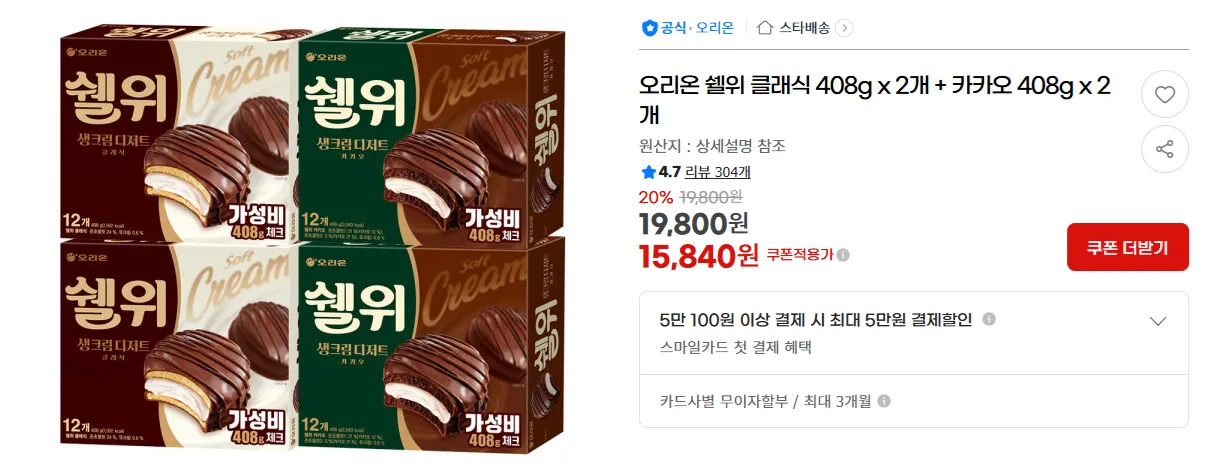Click the house icon beside 스타배송
Image resolution: width=1206 pixels, height=466 pixels.
(765, 28)
